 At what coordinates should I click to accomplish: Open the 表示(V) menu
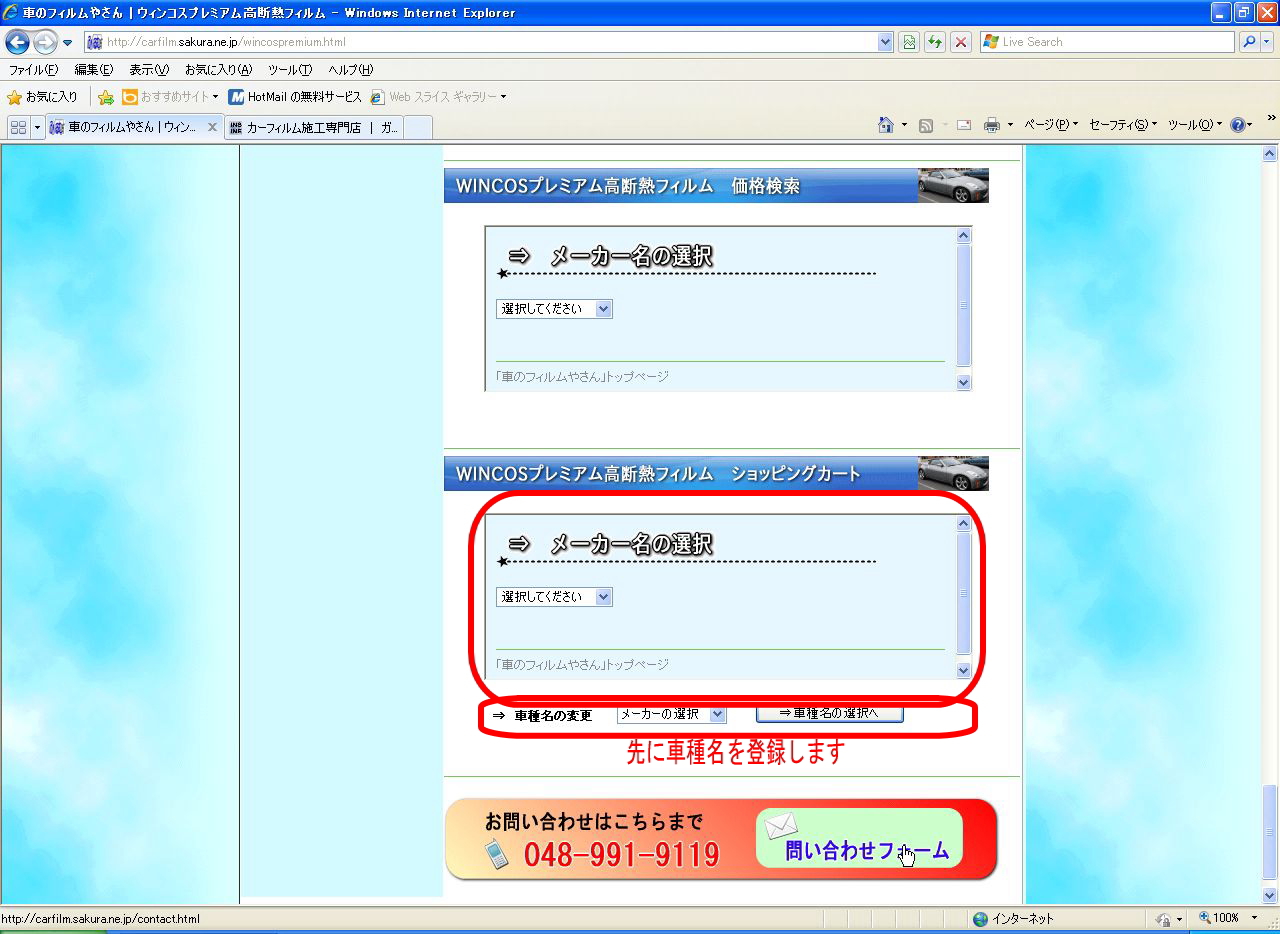149,70
